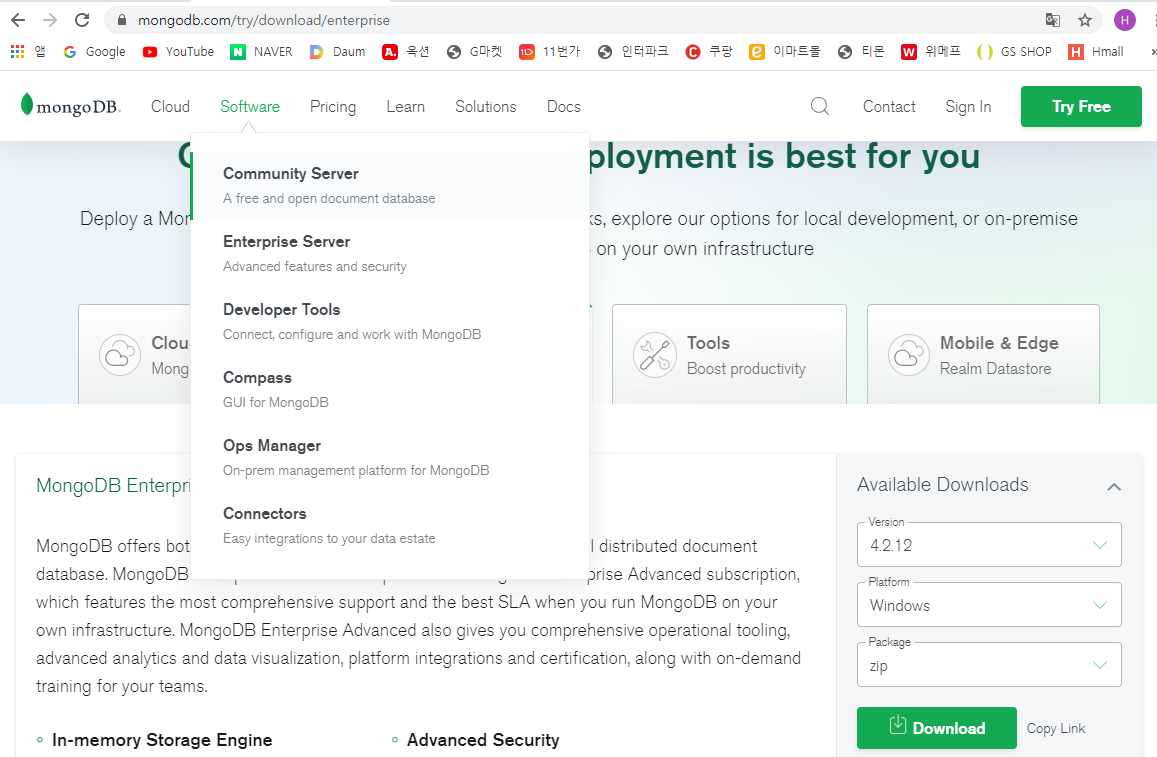Open the Package zip dropdown
Viewport: 1157px width, 757px height.
click(989, 665)
